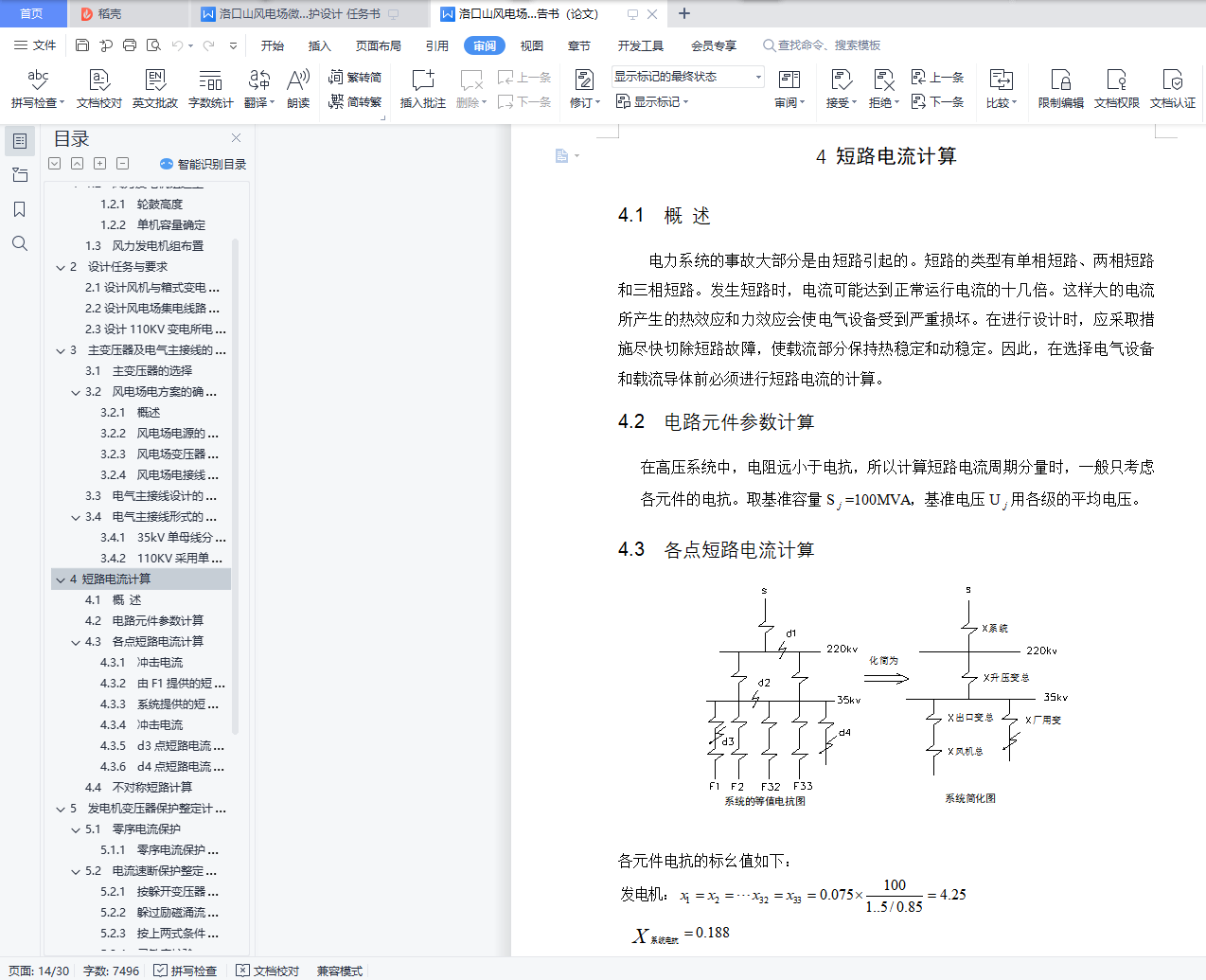
Task: Jump to next revision 下一条 beside 拒绝
Action: [938, 101]
